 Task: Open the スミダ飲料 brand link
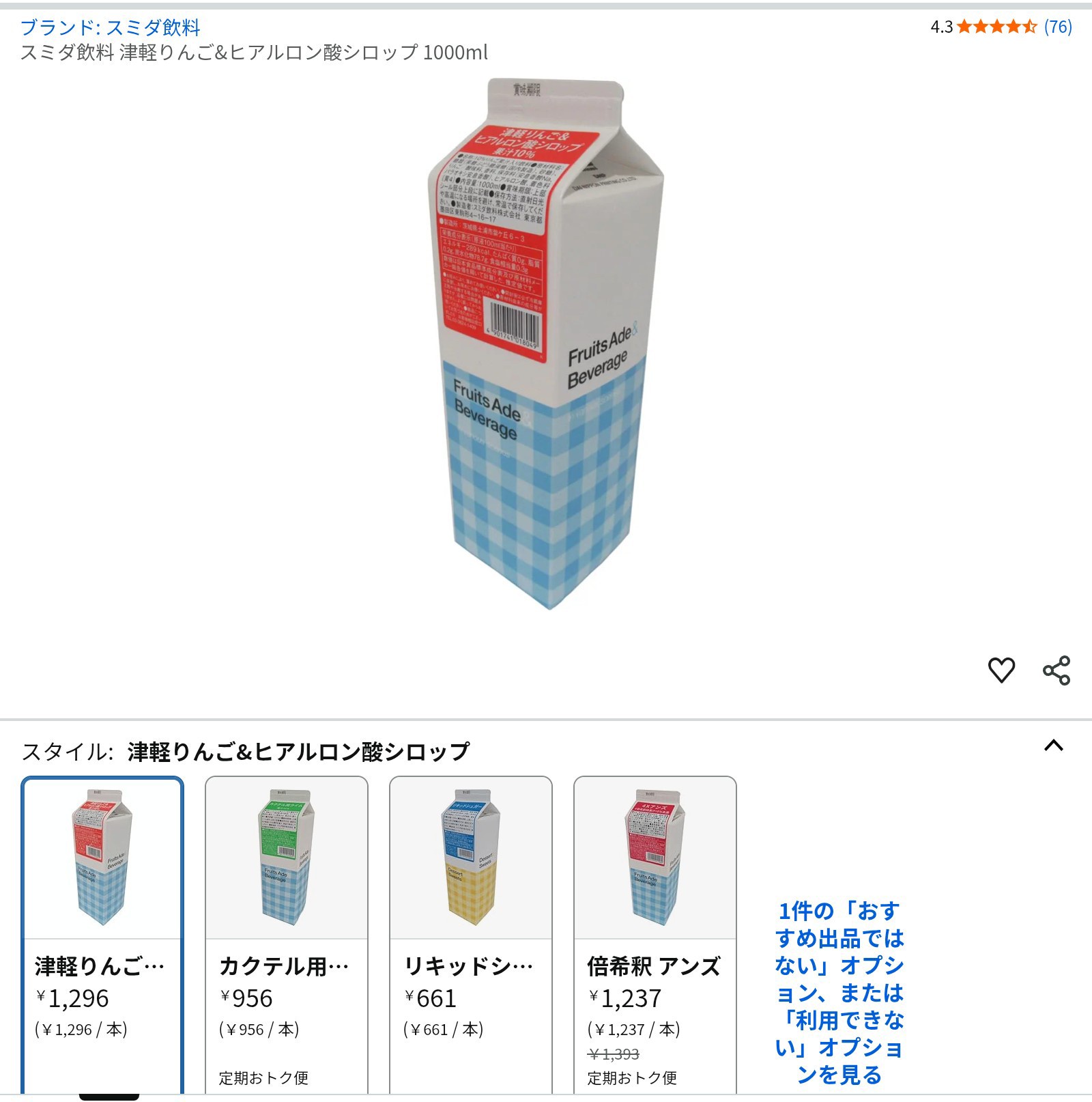click(110, 27)
